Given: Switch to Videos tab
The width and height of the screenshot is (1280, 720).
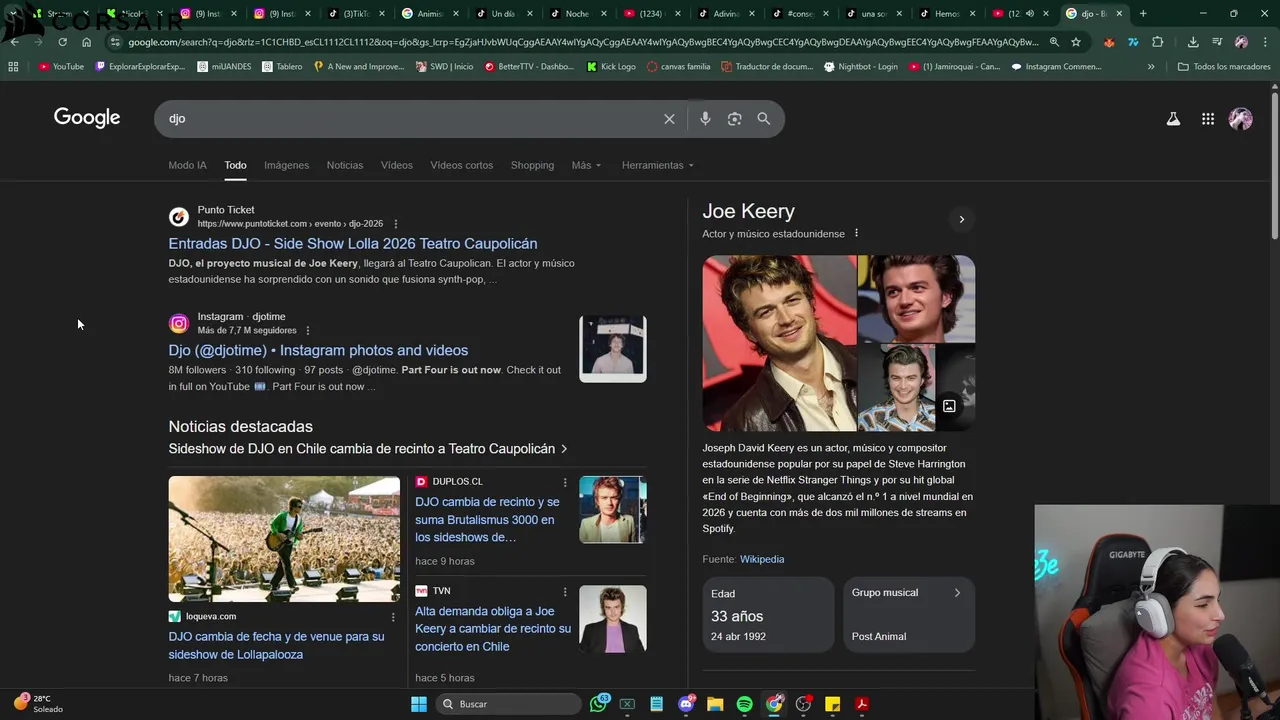Looking at the screenshot, I should [397, 165].
